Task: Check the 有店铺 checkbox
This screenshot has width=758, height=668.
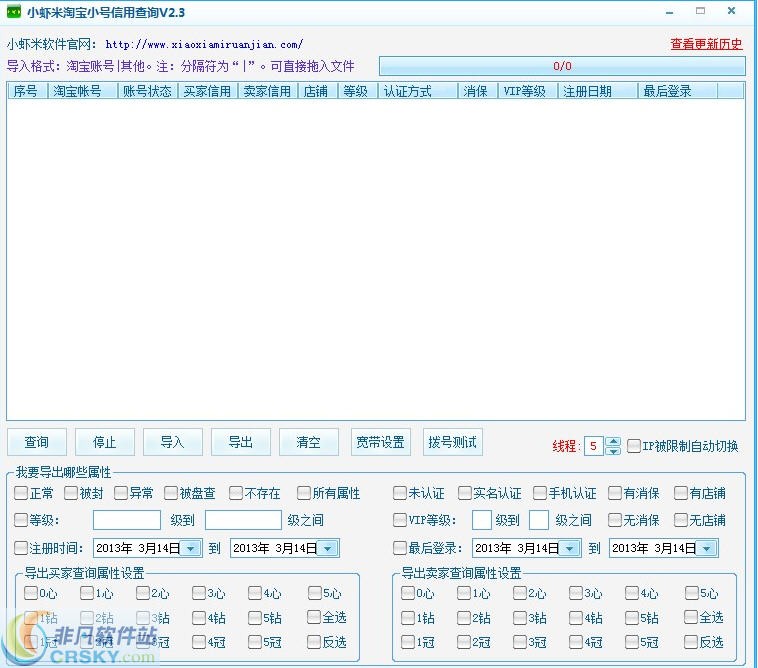Action: 681,493
